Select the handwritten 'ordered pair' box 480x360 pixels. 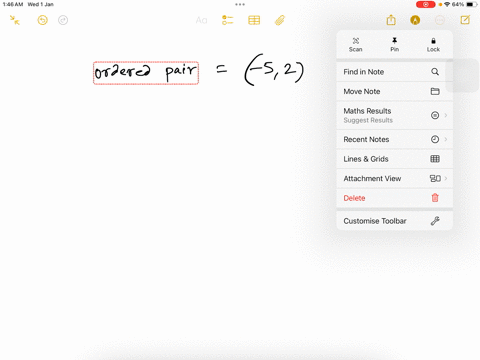pos(146,73)
